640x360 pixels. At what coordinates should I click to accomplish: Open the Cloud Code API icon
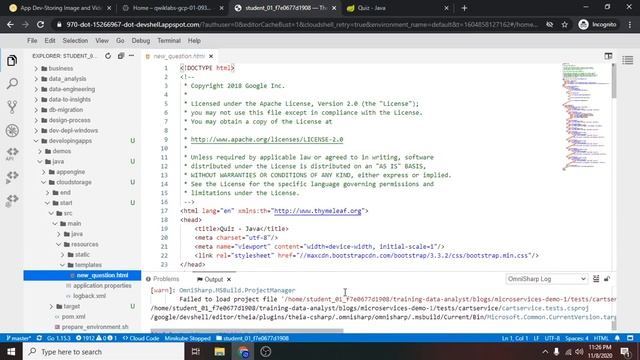12,153
